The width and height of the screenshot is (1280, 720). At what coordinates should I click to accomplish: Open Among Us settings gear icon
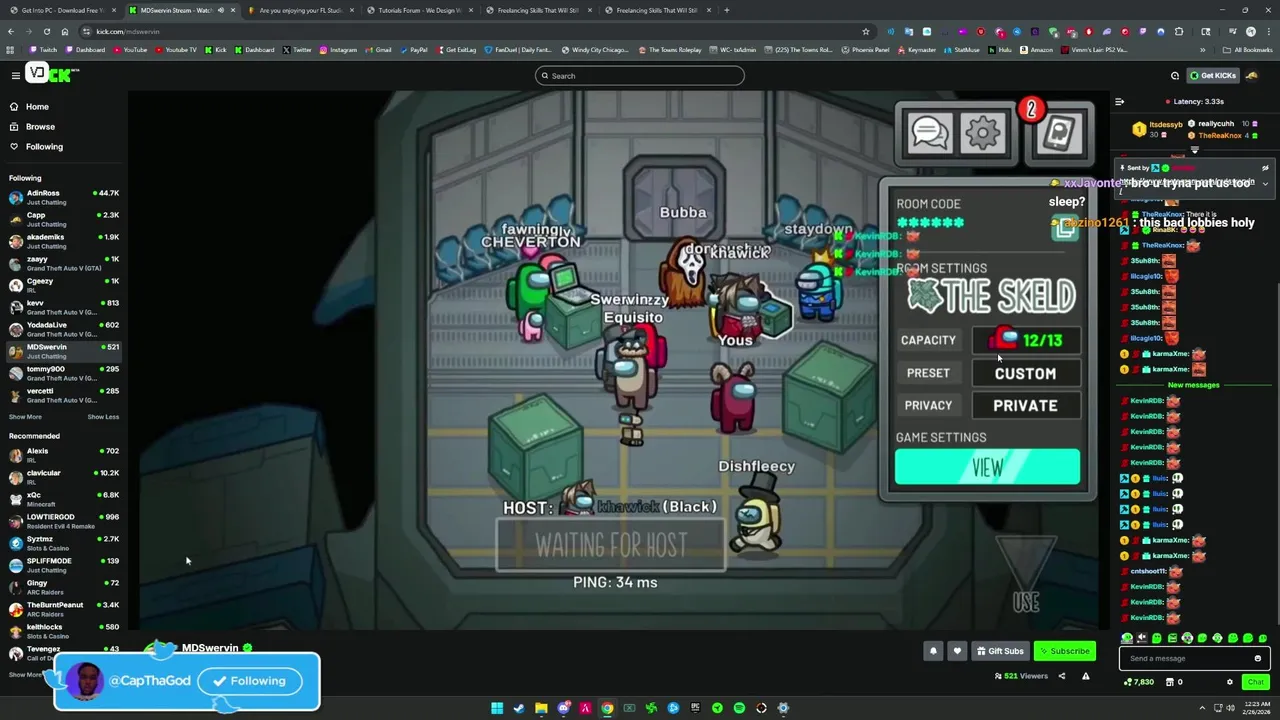(983, 132)
